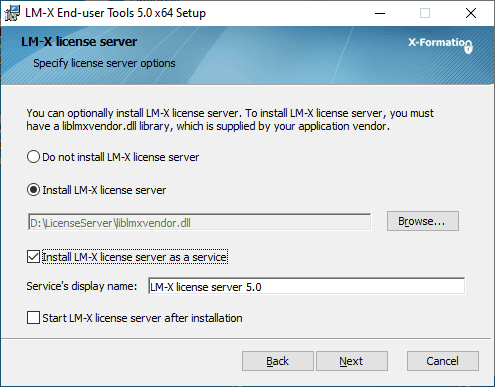Click the window title 'LM-X End-user Tools 5.0 x64 Setup'

[115, 13]
